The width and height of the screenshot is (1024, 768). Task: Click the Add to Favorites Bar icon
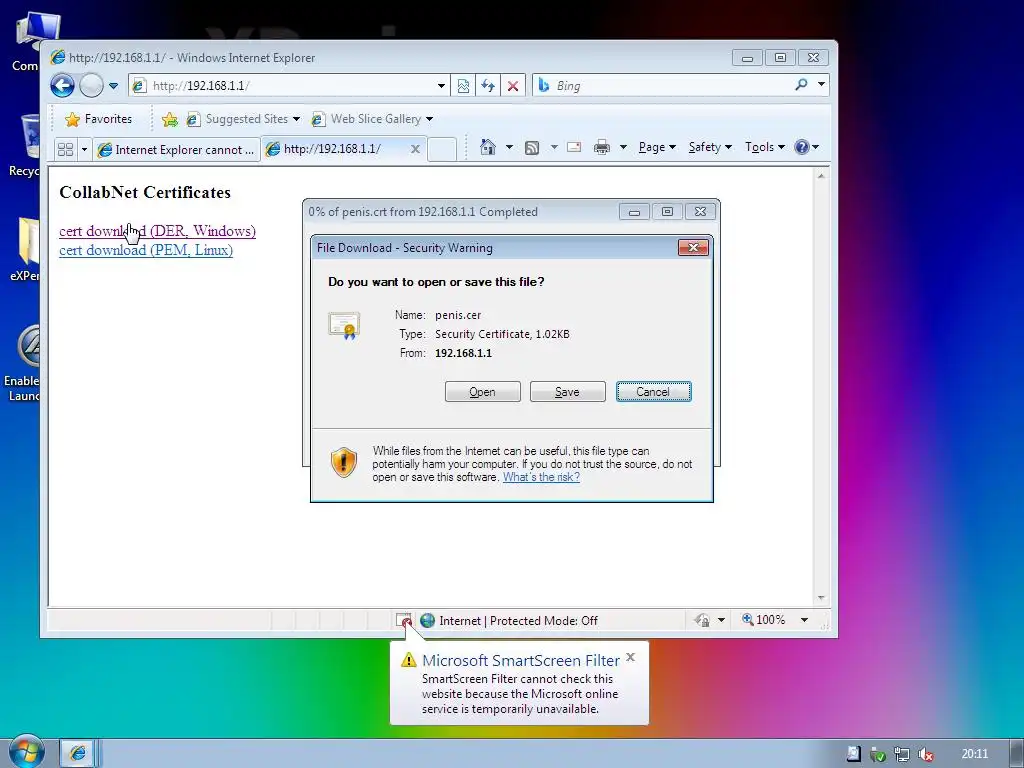click(170, 119)
